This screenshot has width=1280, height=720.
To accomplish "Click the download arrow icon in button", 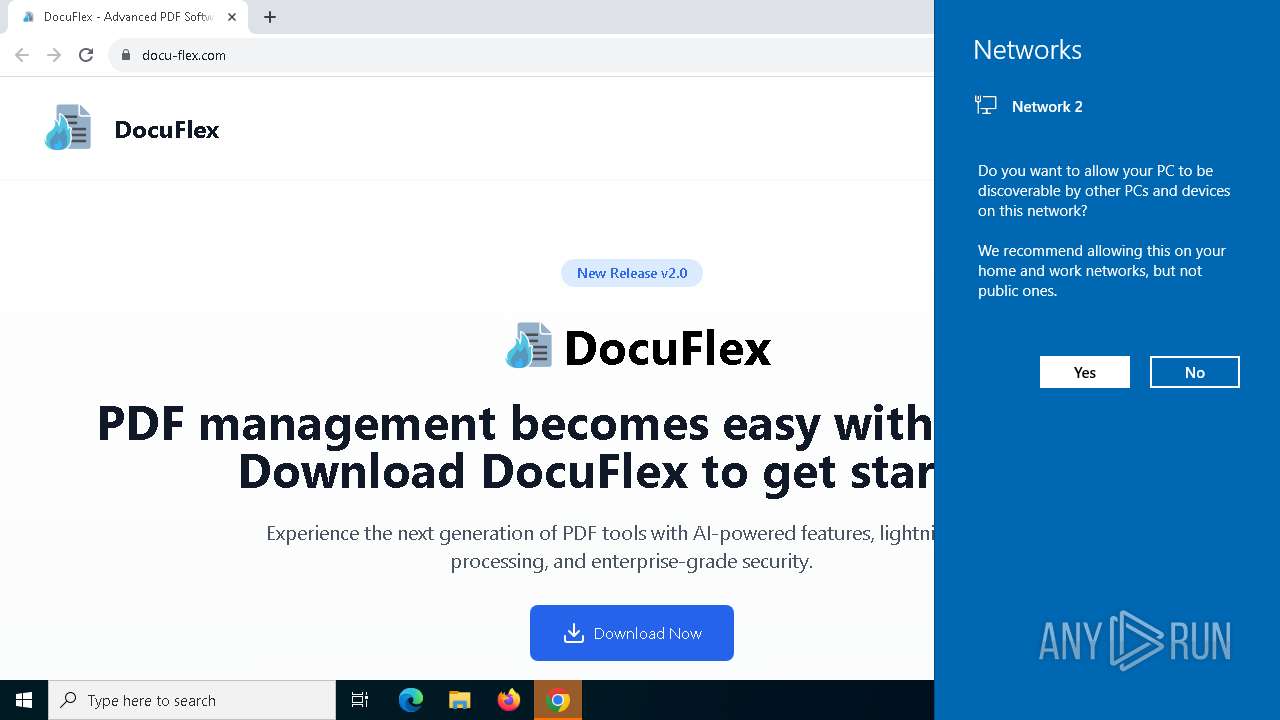I will (x=573, y=633).
